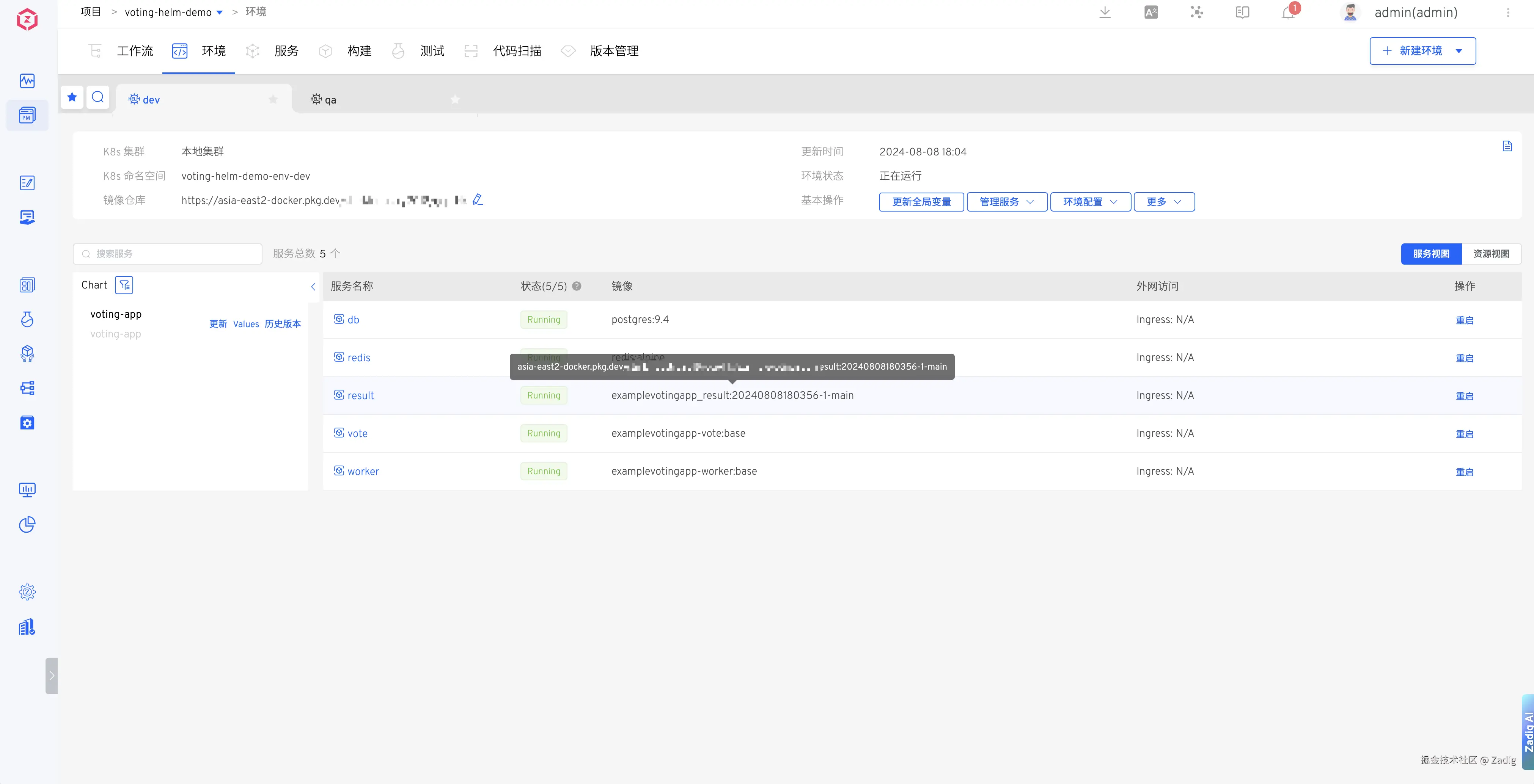Collapse the Chart panel with chevron

tap(313, 287)
